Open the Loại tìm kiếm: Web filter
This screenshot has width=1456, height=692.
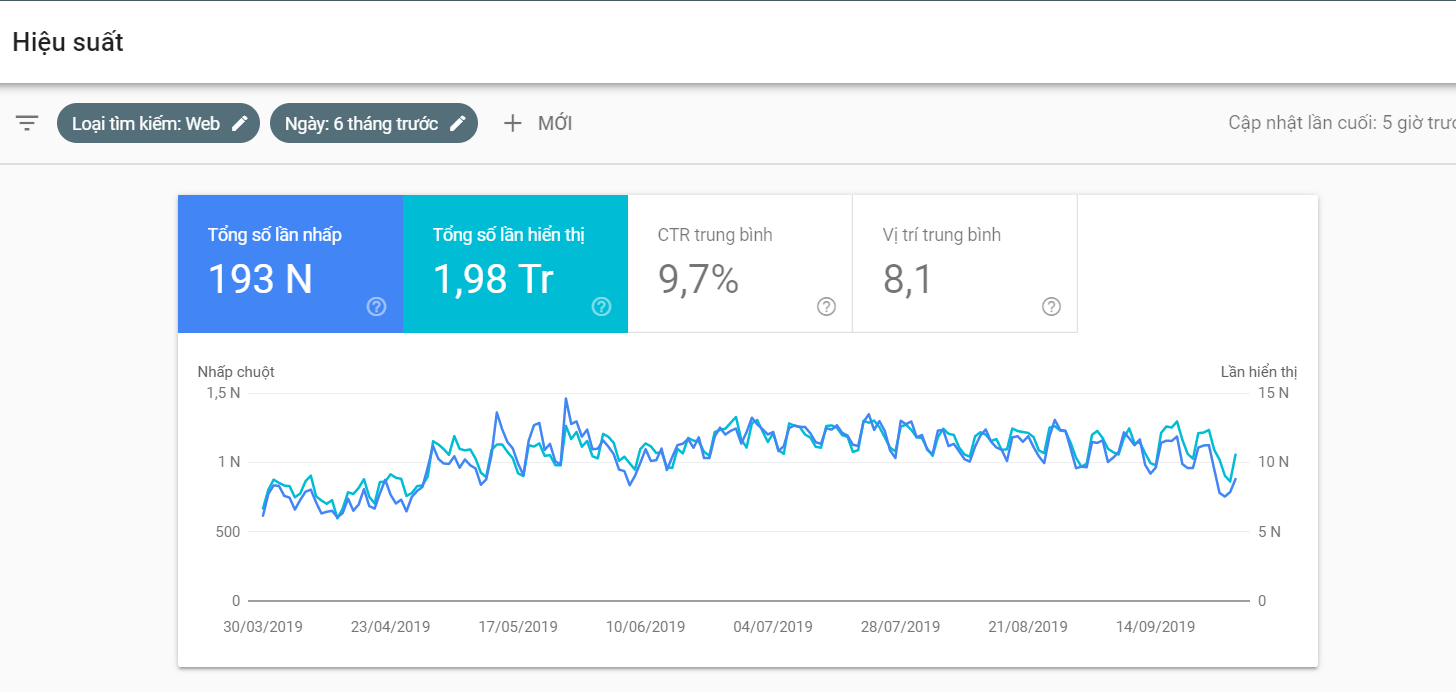click(x=146, y=124)
